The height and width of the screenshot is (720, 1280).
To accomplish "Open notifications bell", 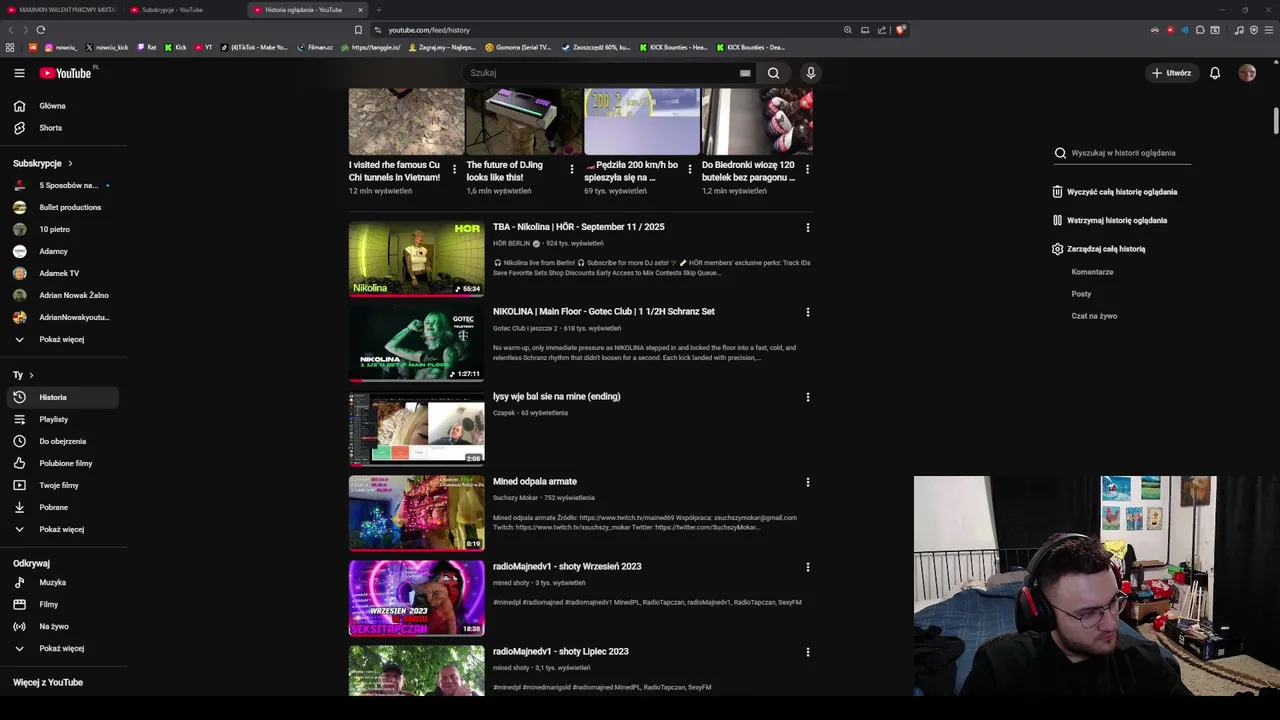I will coord(1215,73).
